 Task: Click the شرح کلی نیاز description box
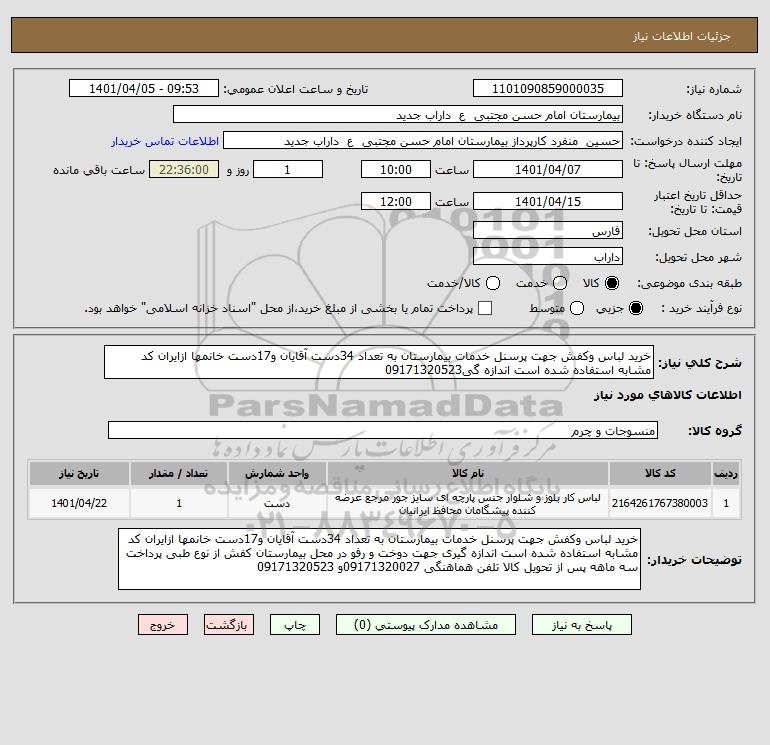[379, 362]
